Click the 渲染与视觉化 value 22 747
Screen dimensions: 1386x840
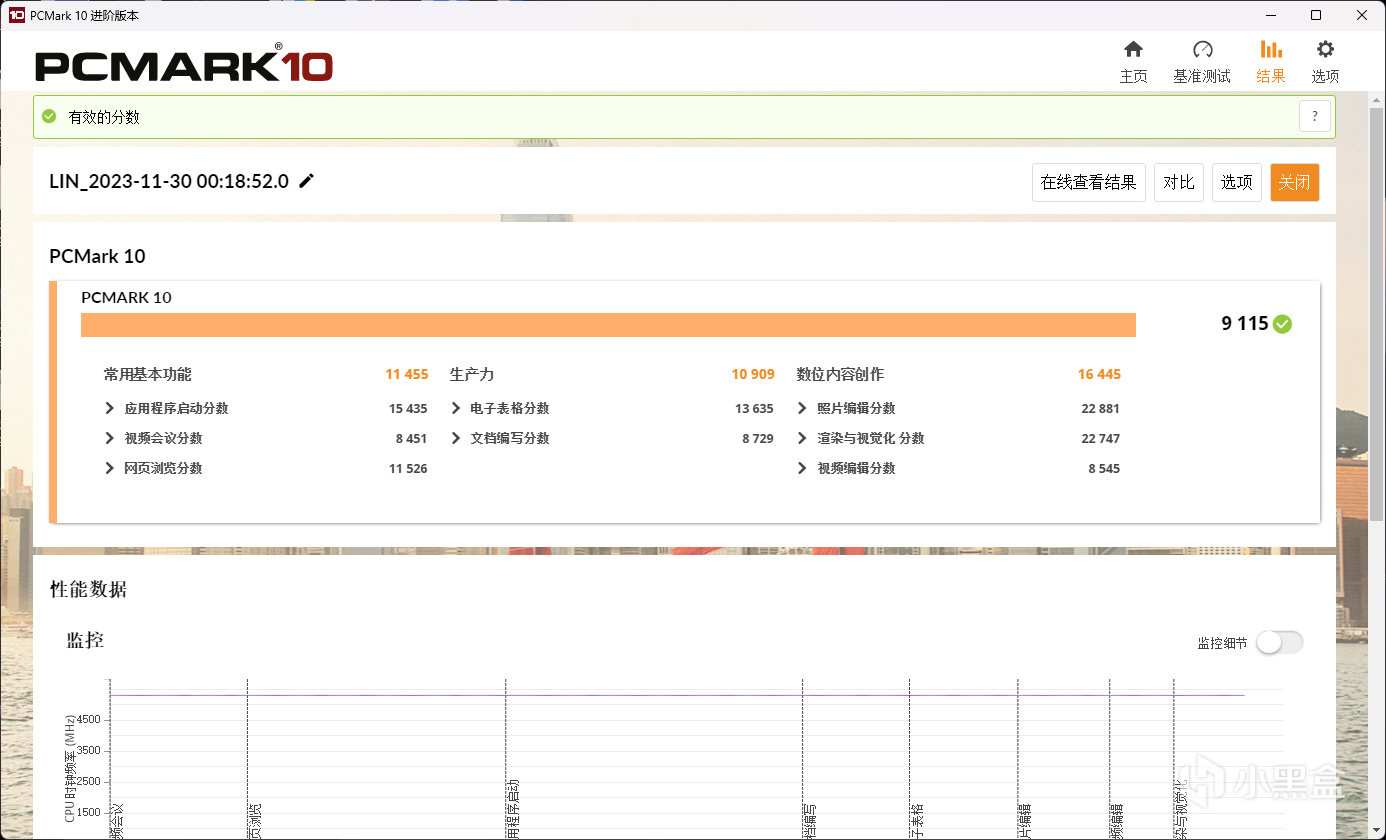[x=1100, y=438]
